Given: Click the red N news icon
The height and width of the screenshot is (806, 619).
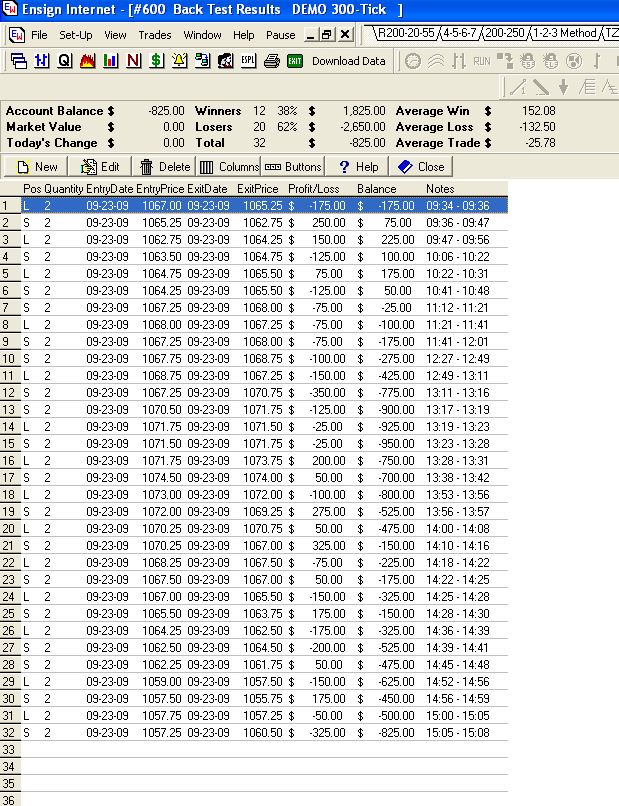Looking at the screenshot, I should (134, 61).
